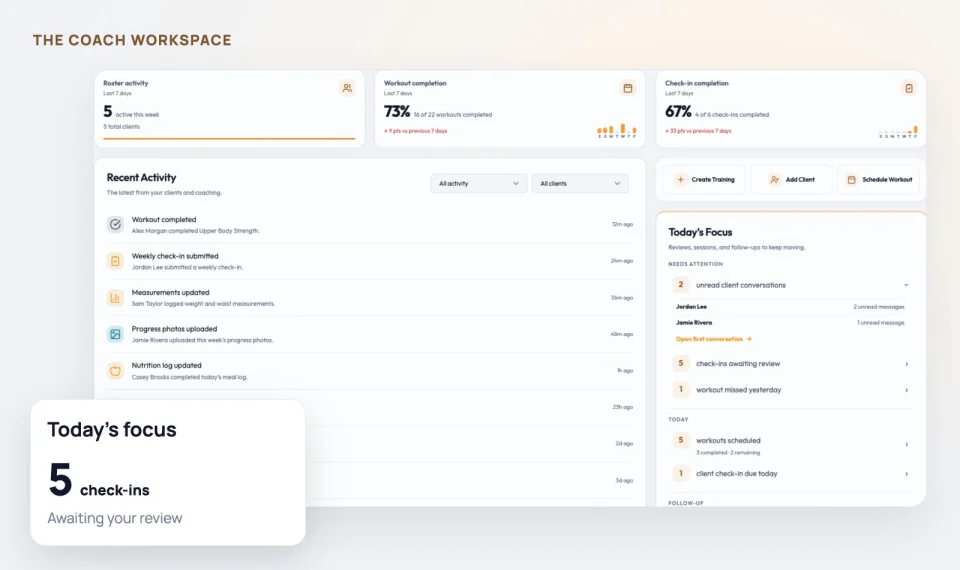Click the plus icon in Create Training
Screen dimensions: 960x570
point(680,179)
